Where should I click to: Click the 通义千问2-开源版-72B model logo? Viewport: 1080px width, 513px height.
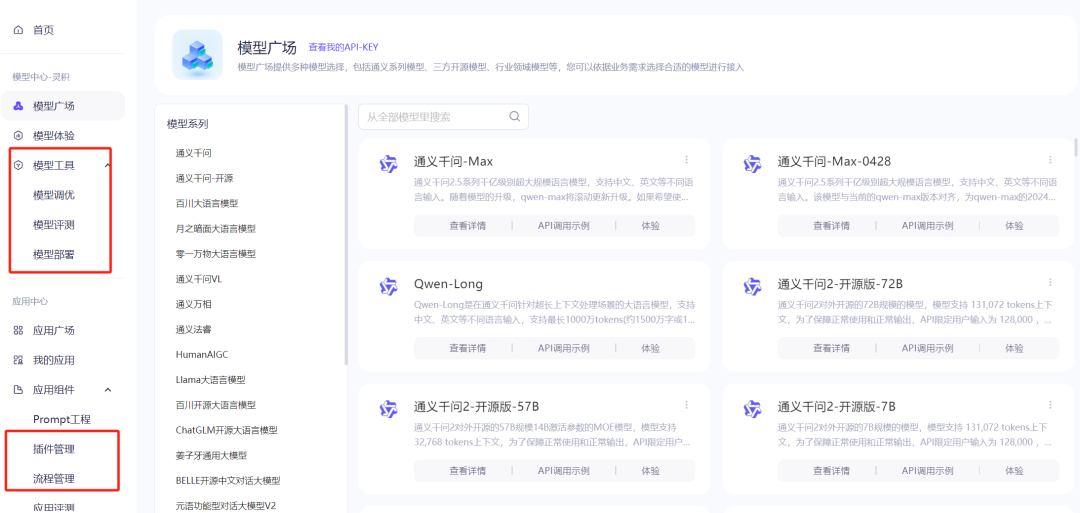tap(752, 286)
